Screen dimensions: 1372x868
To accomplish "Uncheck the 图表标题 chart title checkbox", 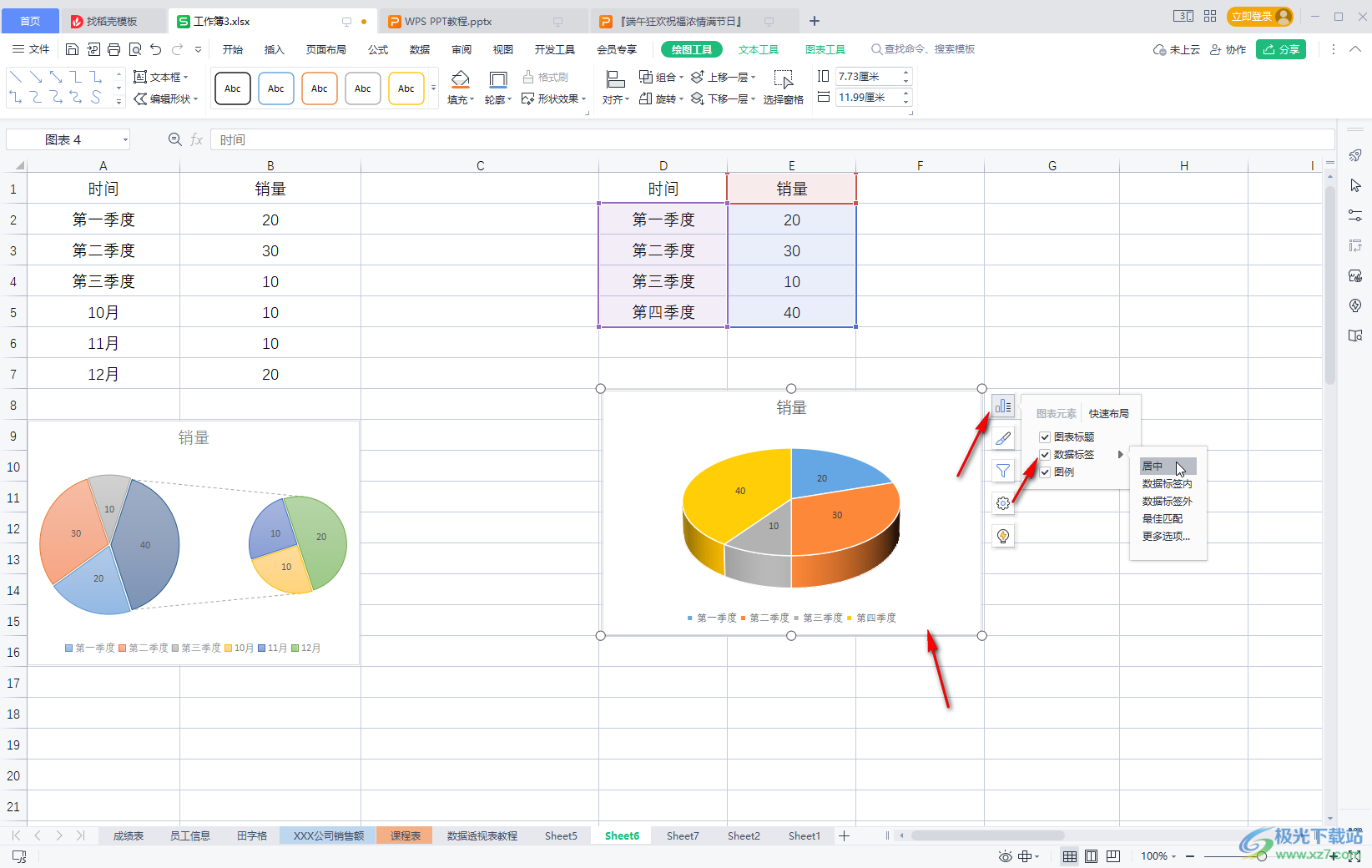I will pyautogui.click(x=1045, y=437).
